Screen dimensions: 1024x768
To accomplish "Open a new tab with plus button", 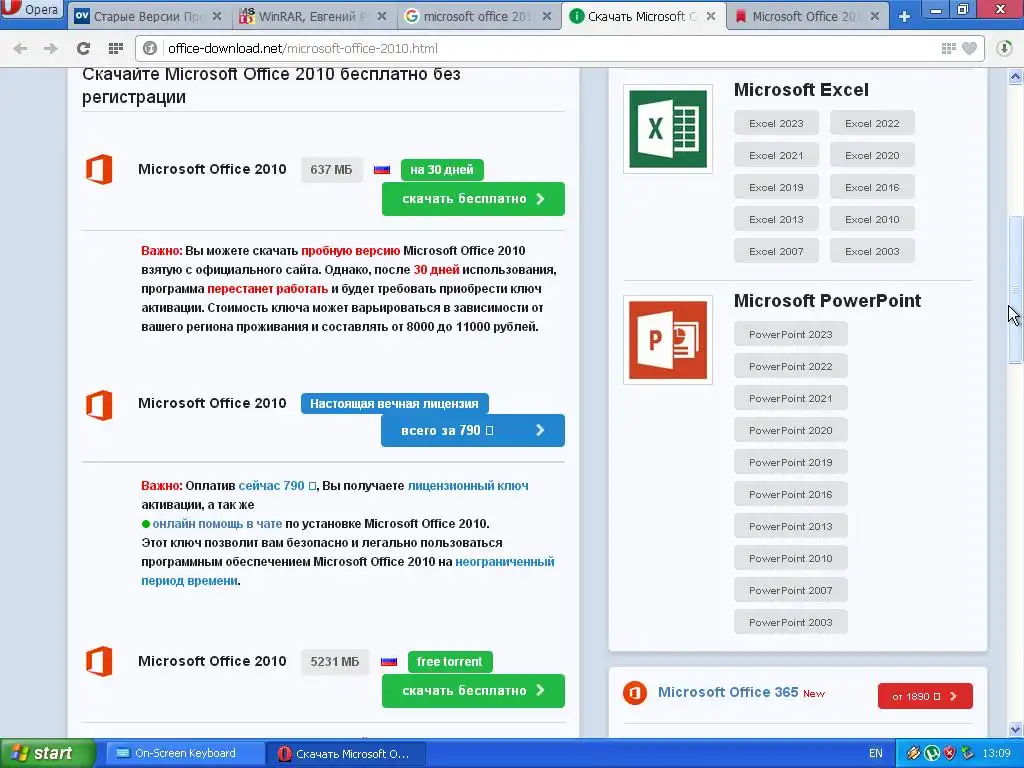I will coord(904,16).
